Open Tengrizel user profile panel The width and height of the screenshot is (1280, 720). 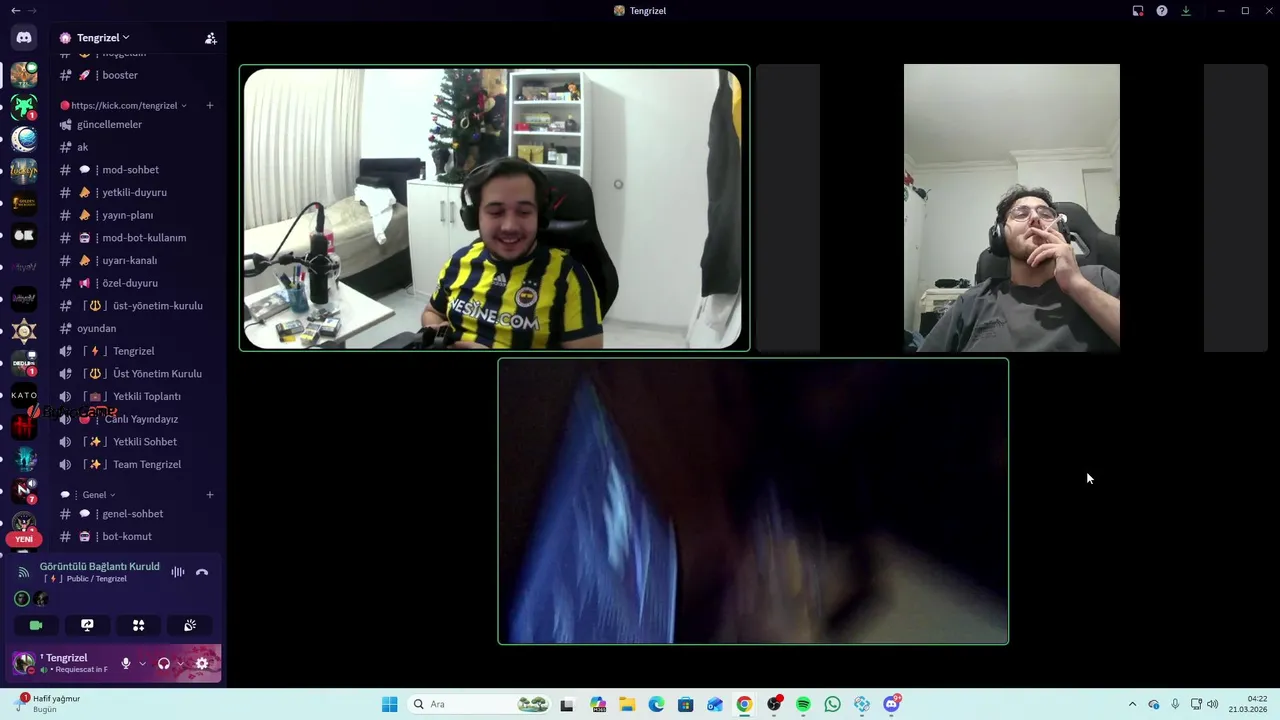(x=62, y=663)
